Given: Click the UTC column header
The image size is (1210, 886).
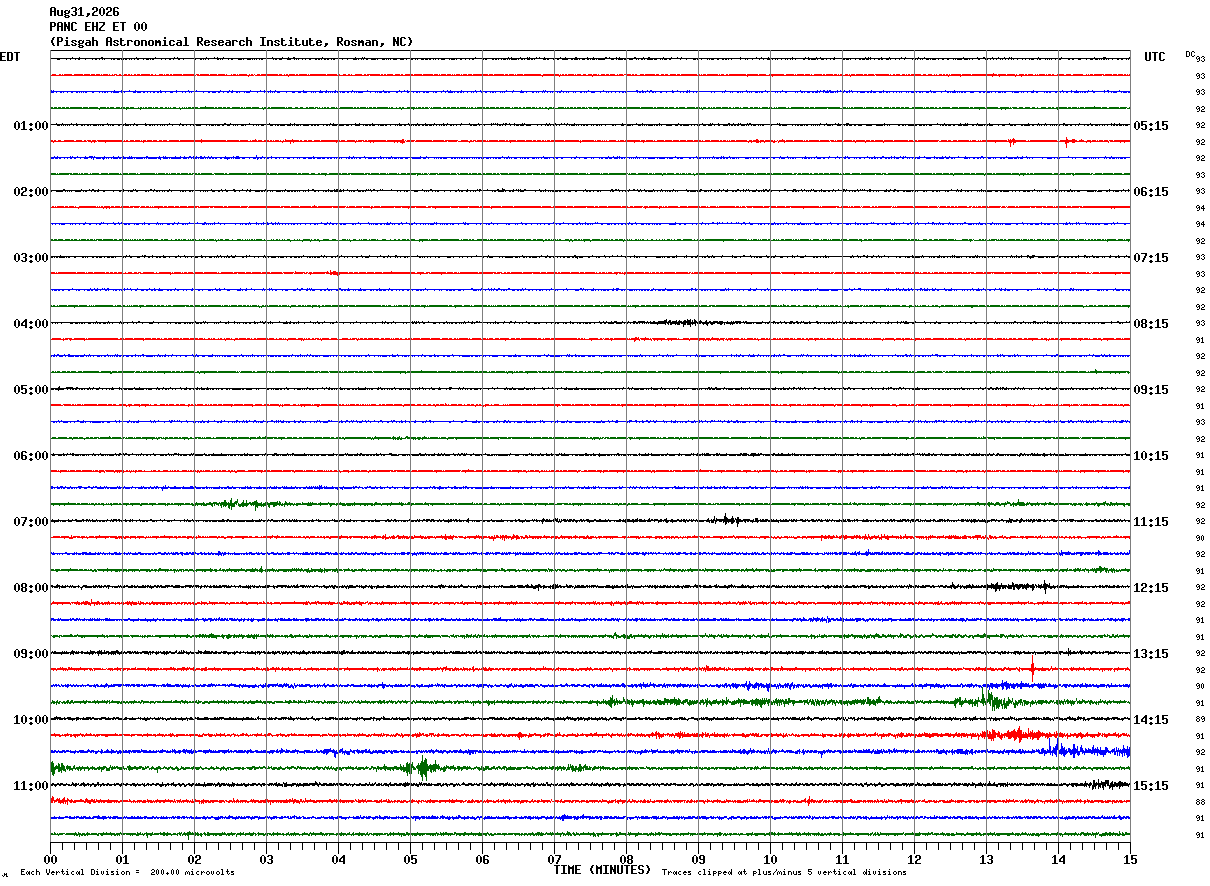Looking at the screenshot, I should 1155,57.
